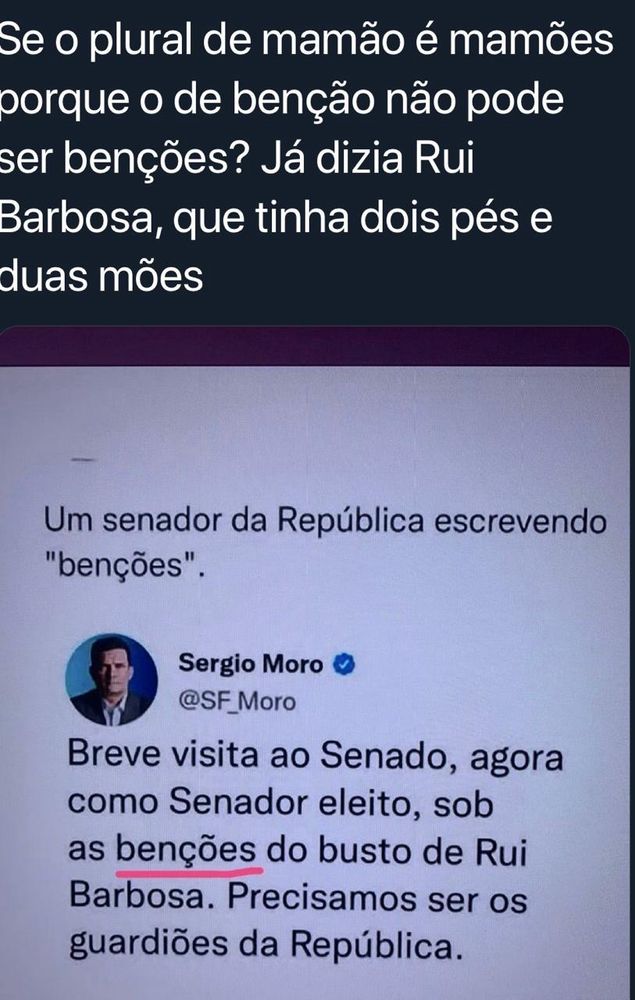Image resolution: width=635 pixels, height=1000 pixels.
Task: Click the small dash above 'Um senador'
Action: (x=84, y=459)
